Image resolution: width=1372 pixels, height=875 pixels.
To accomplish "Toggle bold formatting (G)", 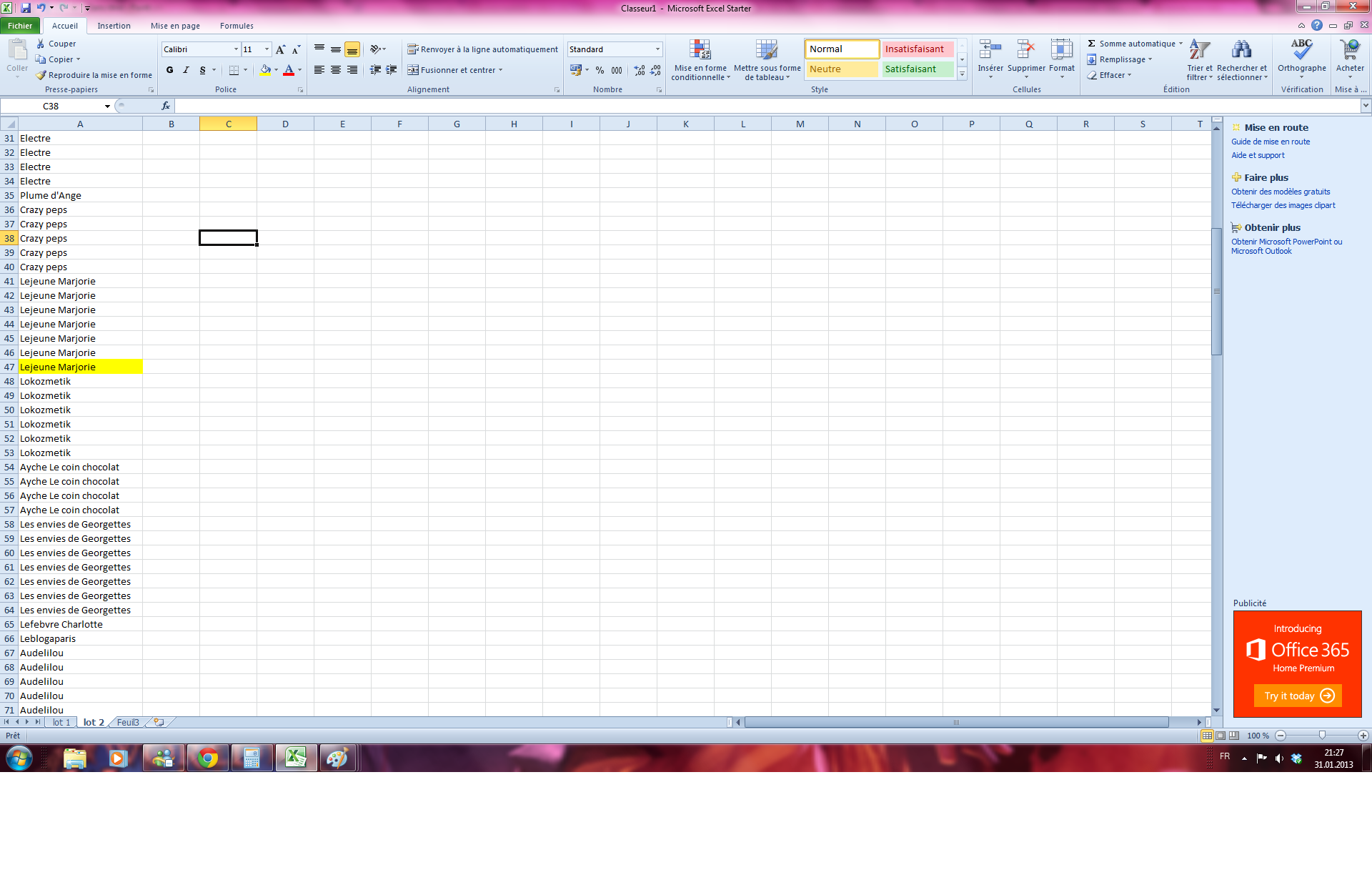I will click(x=169, y=70).
